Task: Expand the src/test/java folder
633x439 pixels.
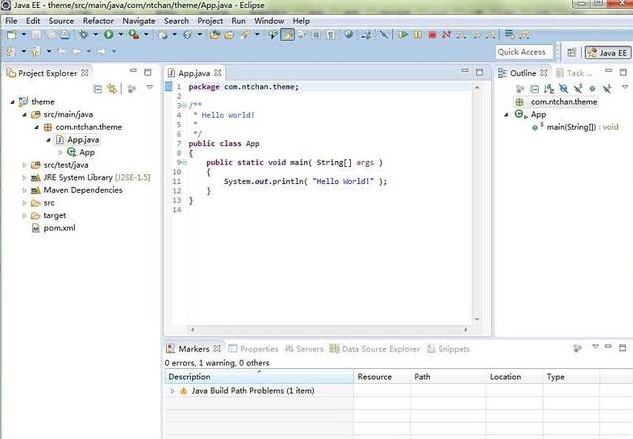Action: click(x=22, y=165)
